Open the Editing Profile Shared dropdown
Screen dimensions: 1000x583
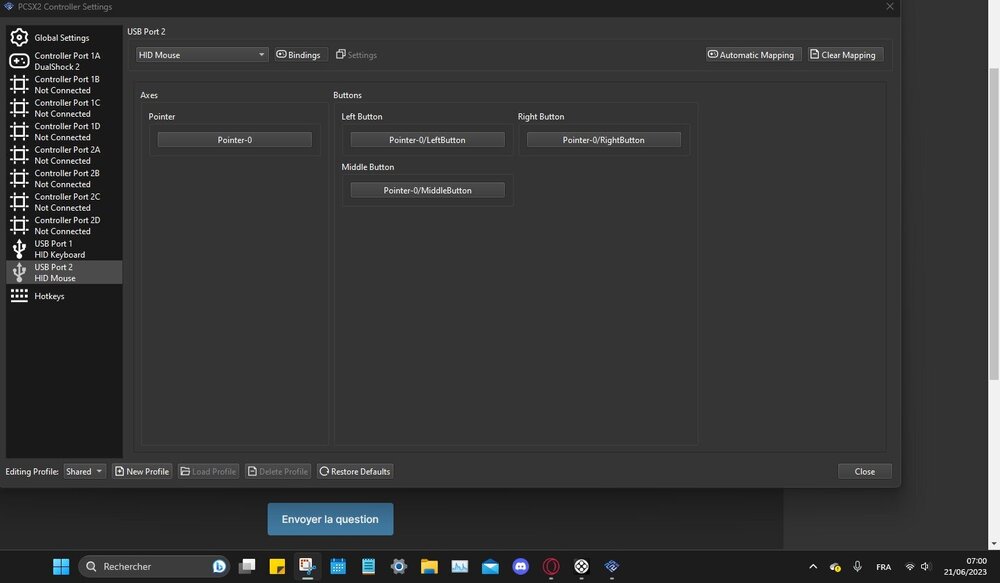pos(84,471)
